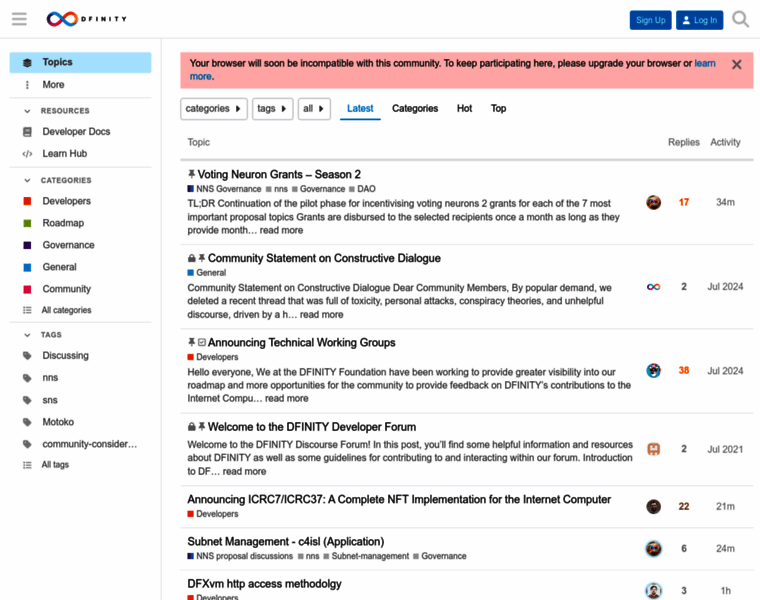
Task: Open the hamburger sidebar menu
Action: [x=19, y=19]
